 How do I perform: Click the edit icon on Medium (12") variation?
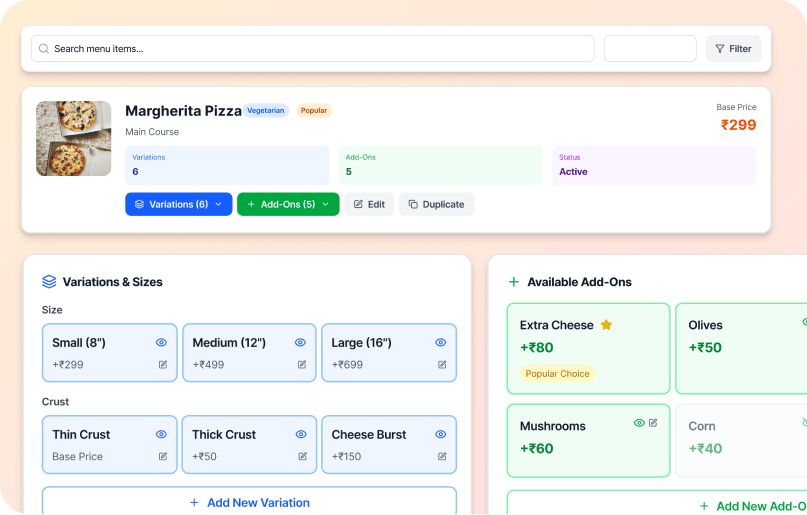(302, 365)
